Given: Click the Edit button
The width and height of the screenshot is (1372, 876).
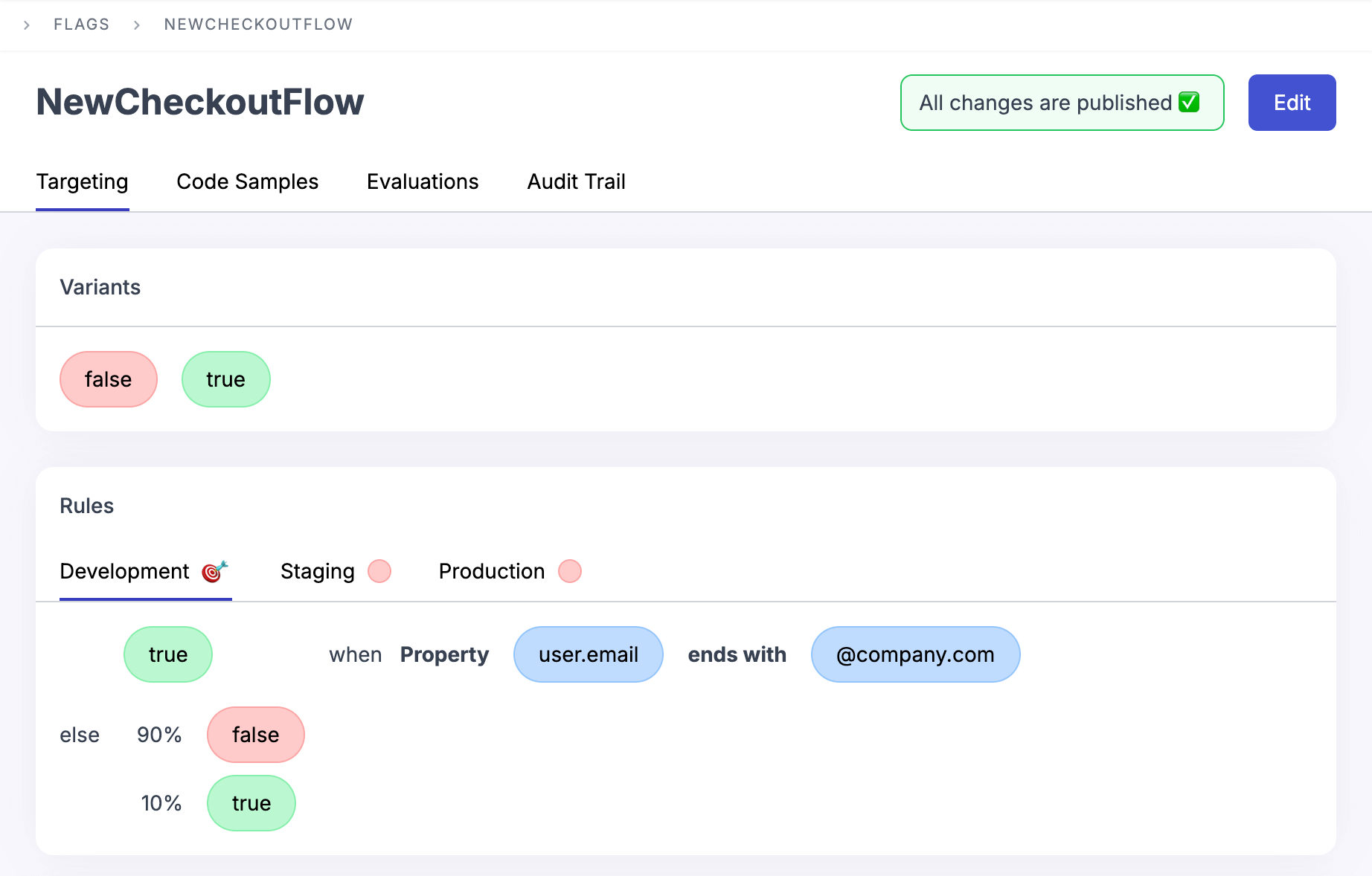Looking at the screenshot, I should coord(1292,103).
